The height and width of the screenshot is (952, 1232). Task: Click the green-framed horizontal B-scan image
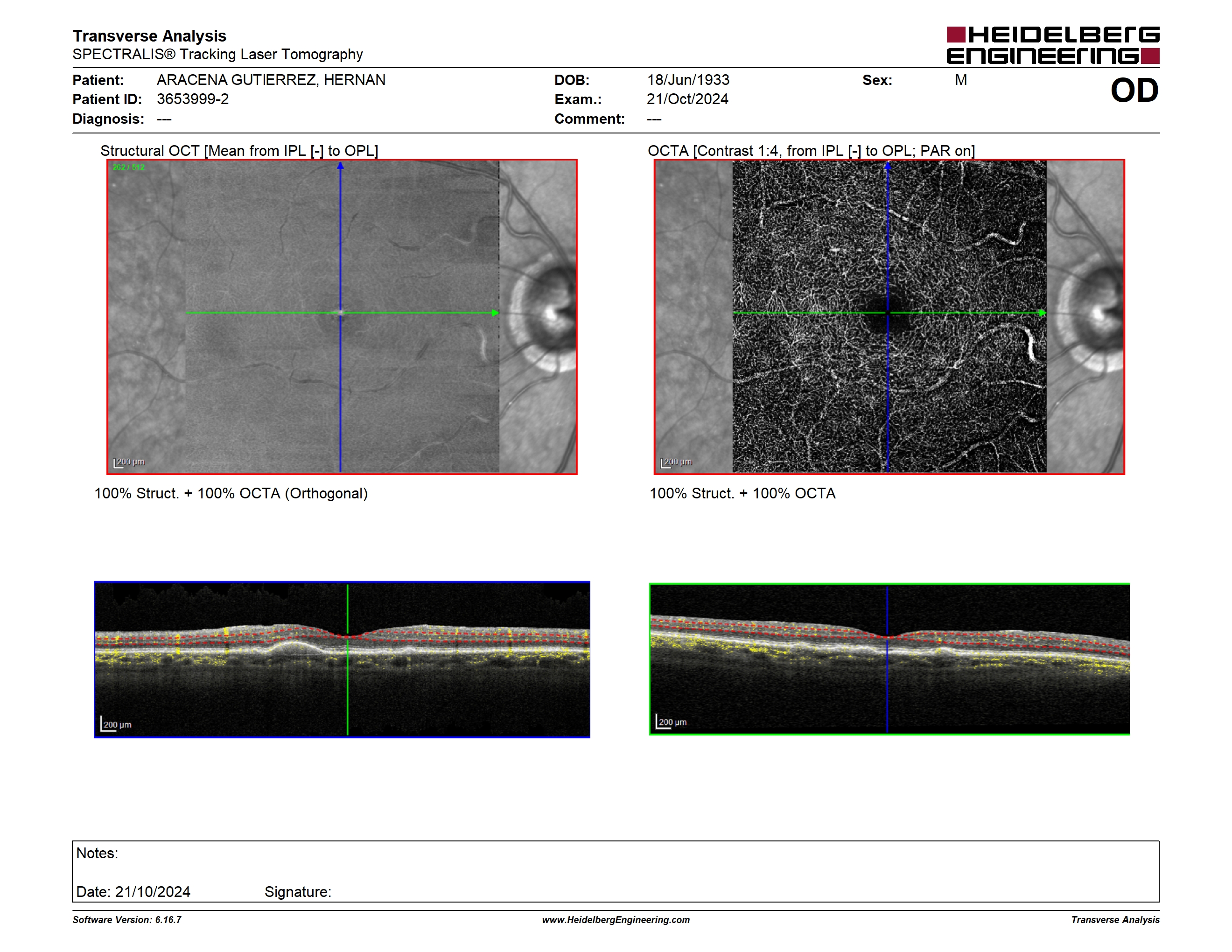889,659
